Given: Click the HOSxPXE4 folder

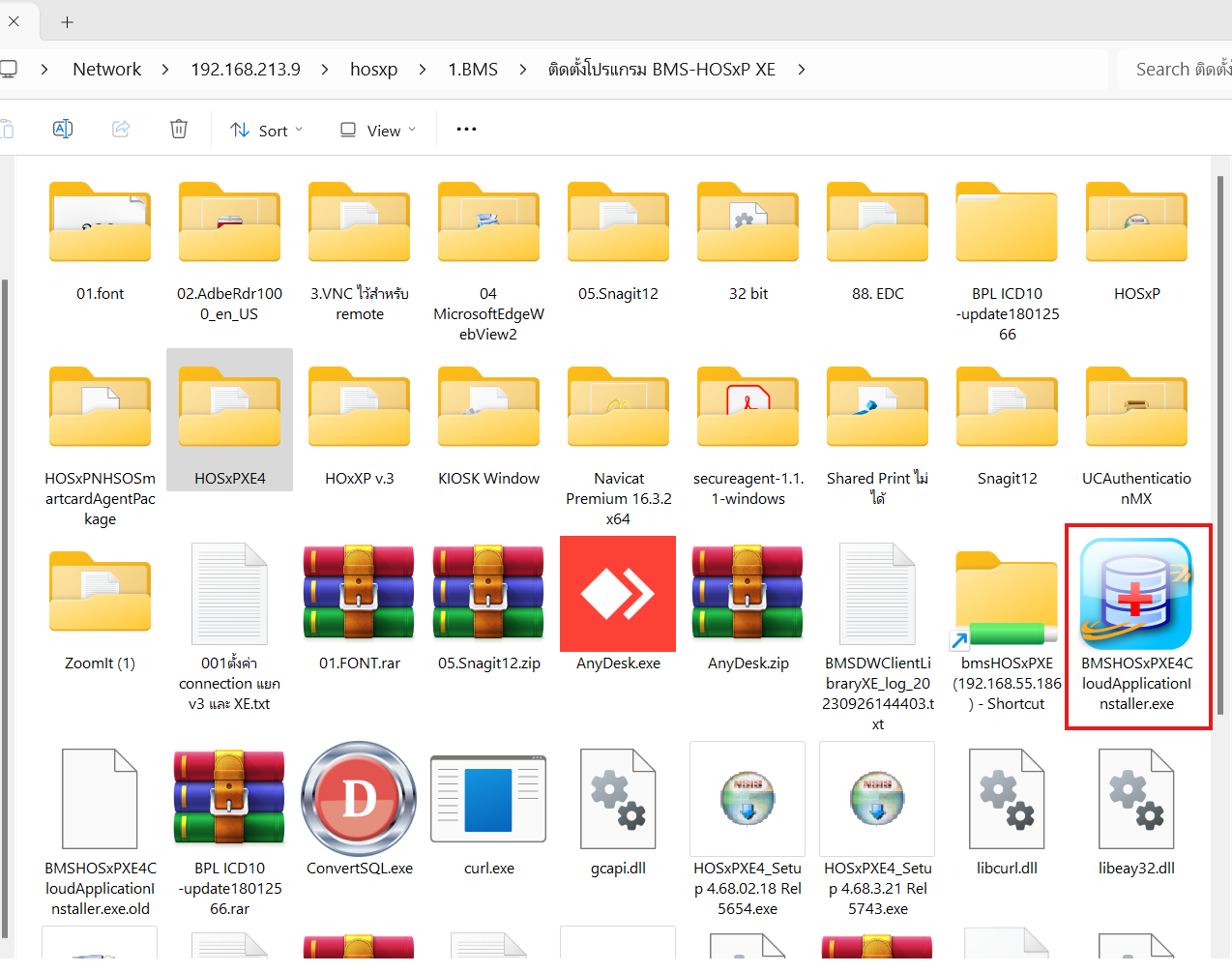Looking at the screenshot, I should point(230,420).
